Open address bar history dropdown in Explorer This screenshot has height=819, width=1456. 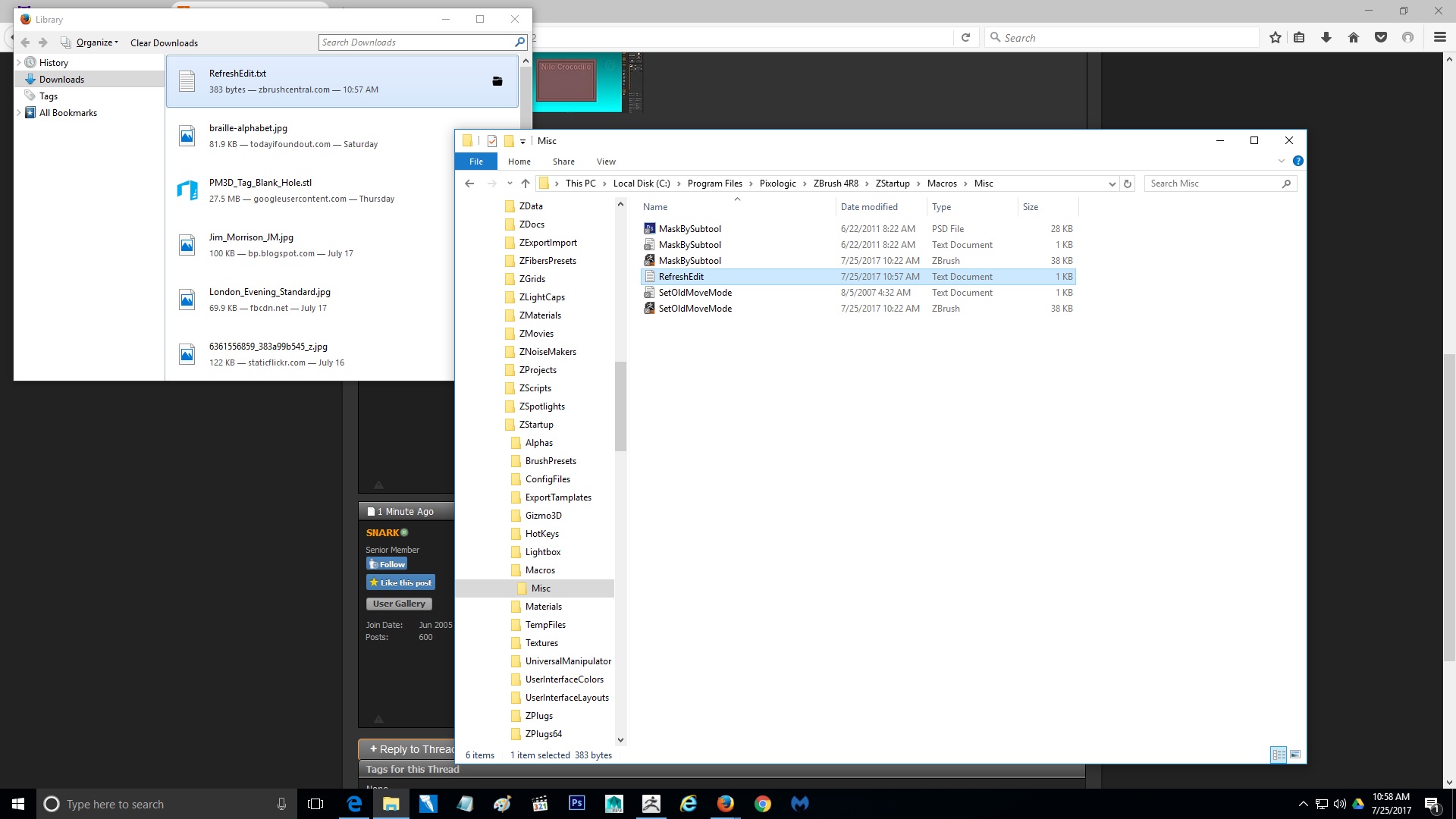(1112, 184)
